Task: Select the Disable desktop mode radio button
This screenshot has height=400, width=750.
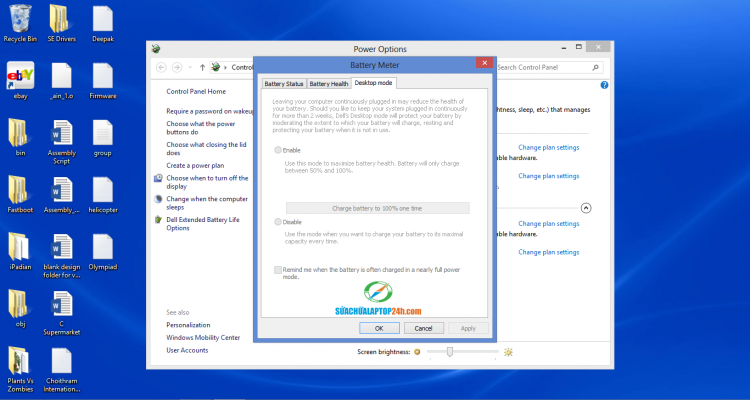Action: click(278, 222)
